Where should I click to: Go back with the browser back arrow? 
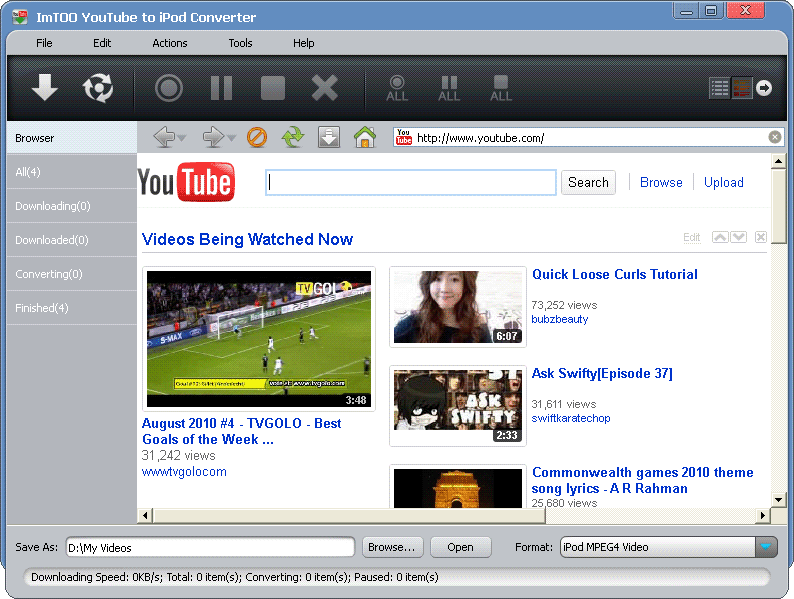(164, 137)
